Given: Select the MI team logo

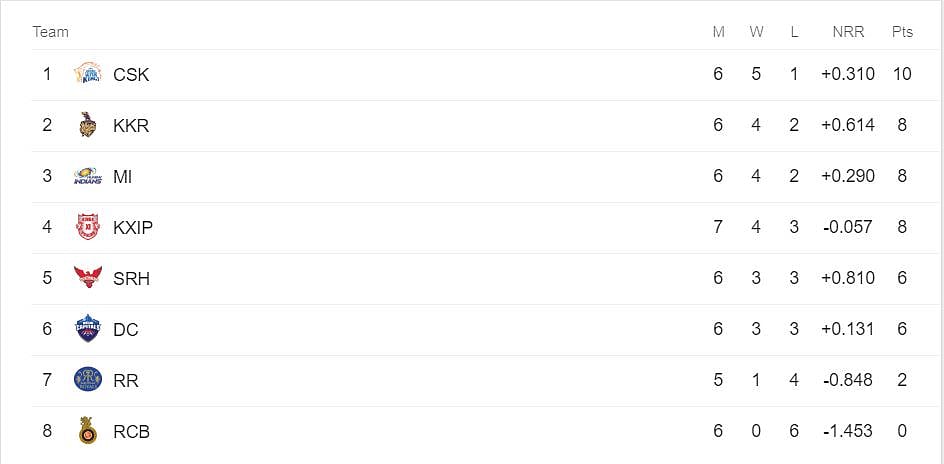Looking at the screenshot, I should click(88, 176).
